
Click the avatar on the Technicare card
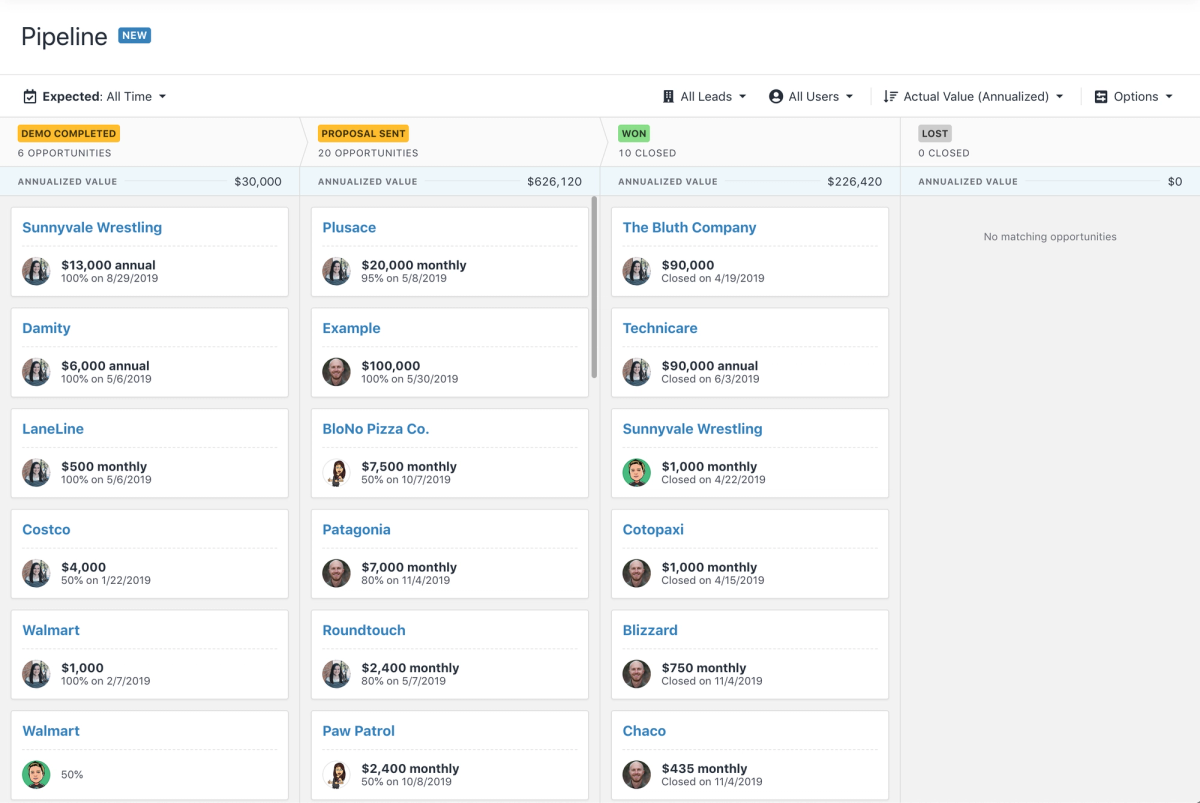(636, 372)
